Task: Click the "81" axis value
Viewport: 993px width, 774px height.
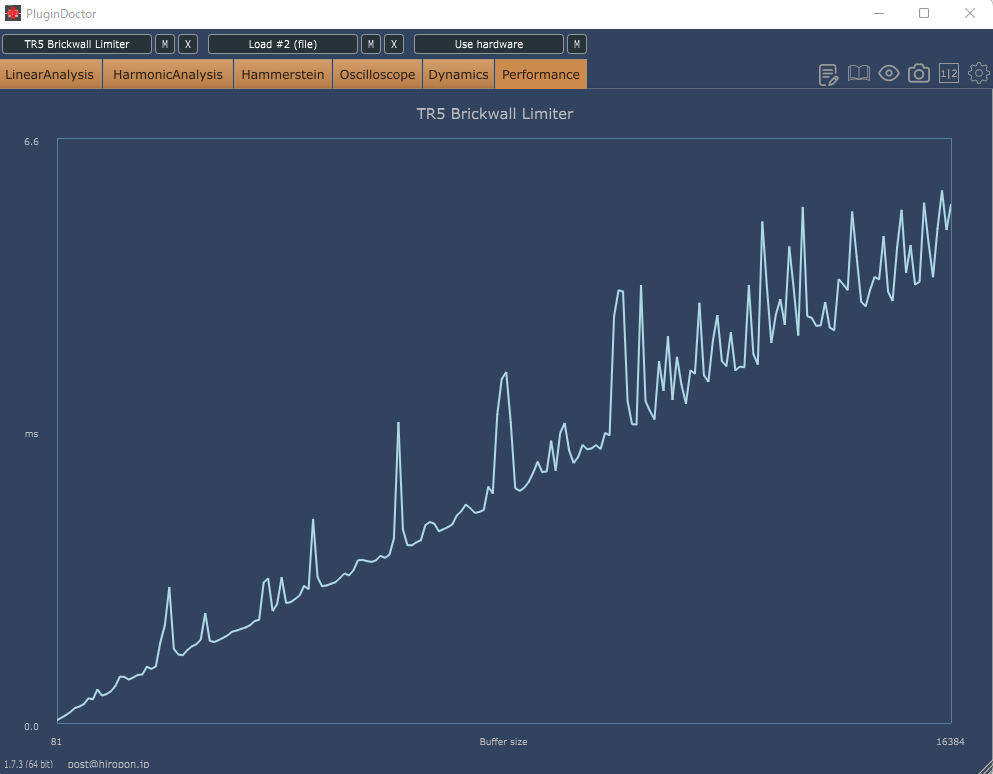Action: (x=56, y=742)
